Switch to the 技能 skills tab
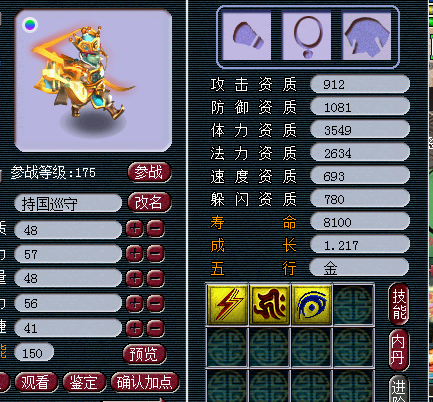Viewport: 433px width, 402px height. (399, 304)
